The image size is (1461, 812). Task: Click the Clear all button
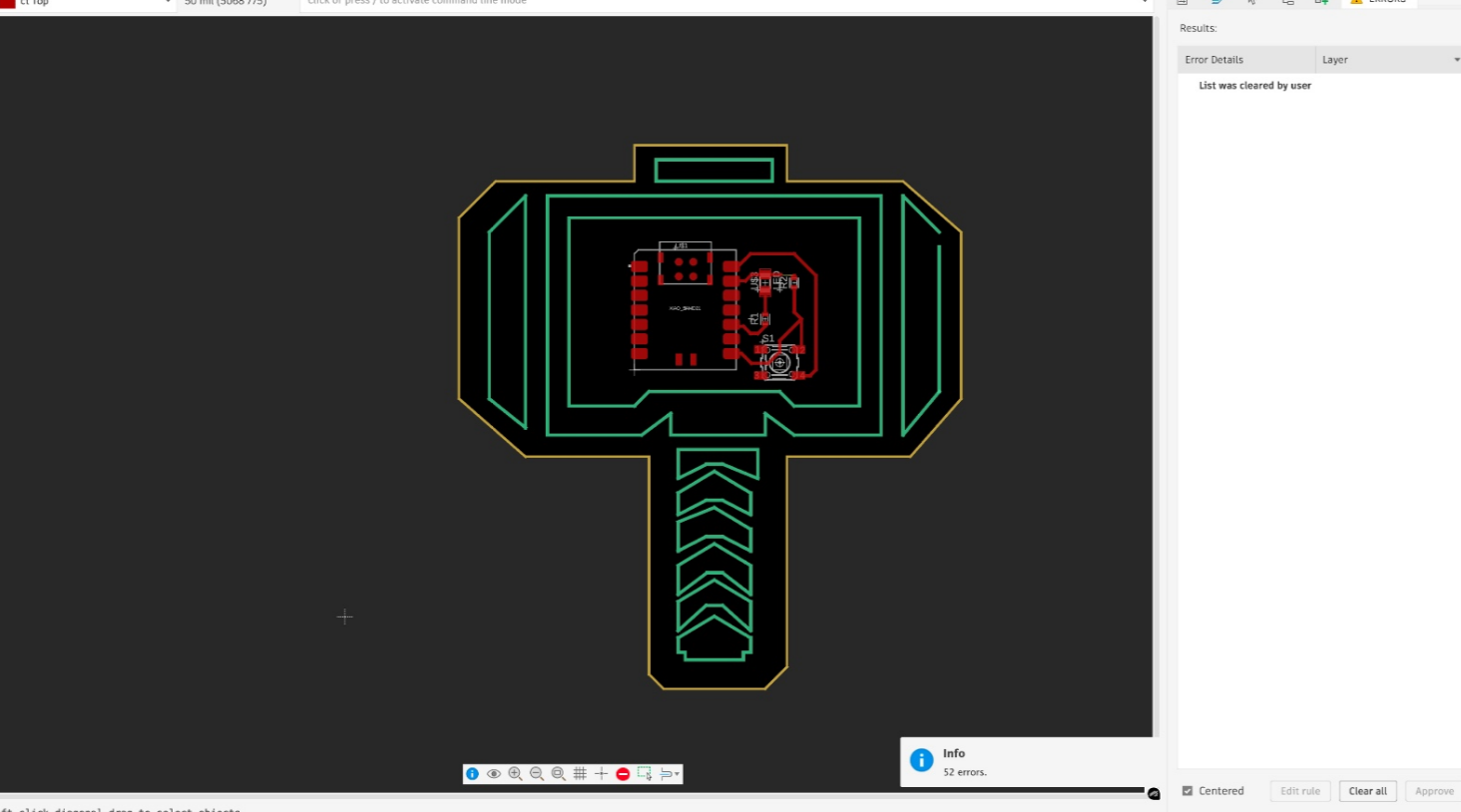pyautogui.click(x=1367, y=791)
